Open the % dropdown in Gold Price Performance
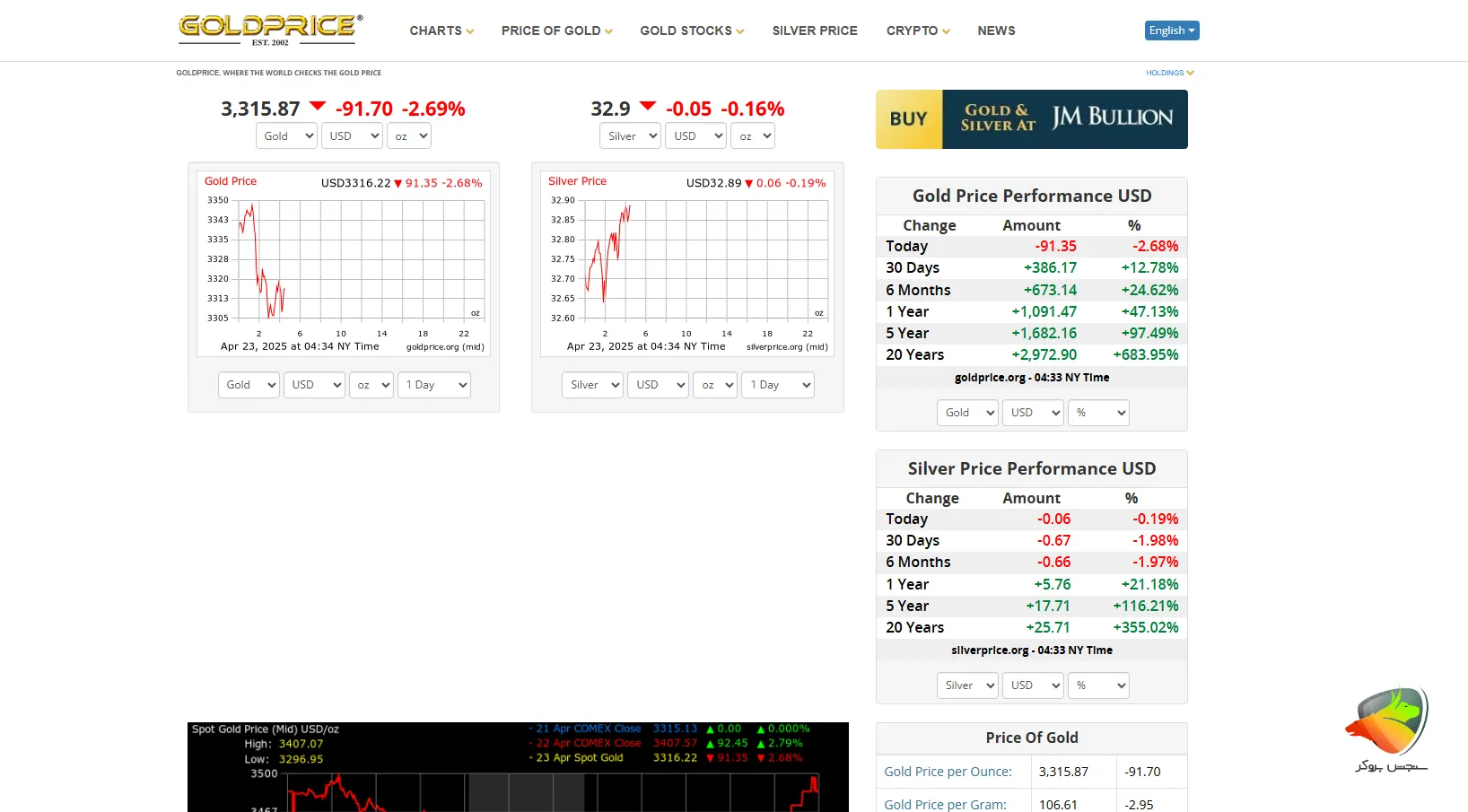 pos(1098,413)
